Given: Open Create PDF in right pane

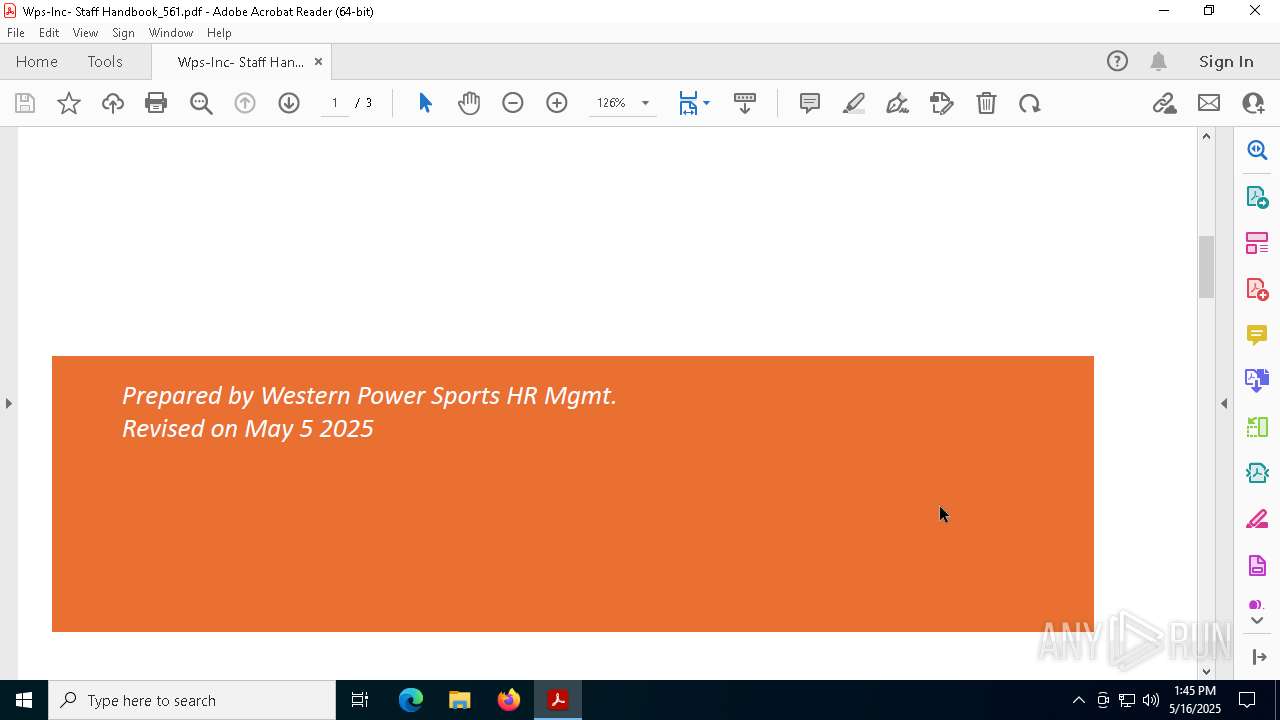Looking at the screenshot, I should pyautogui.click(x=1257, y=289).
